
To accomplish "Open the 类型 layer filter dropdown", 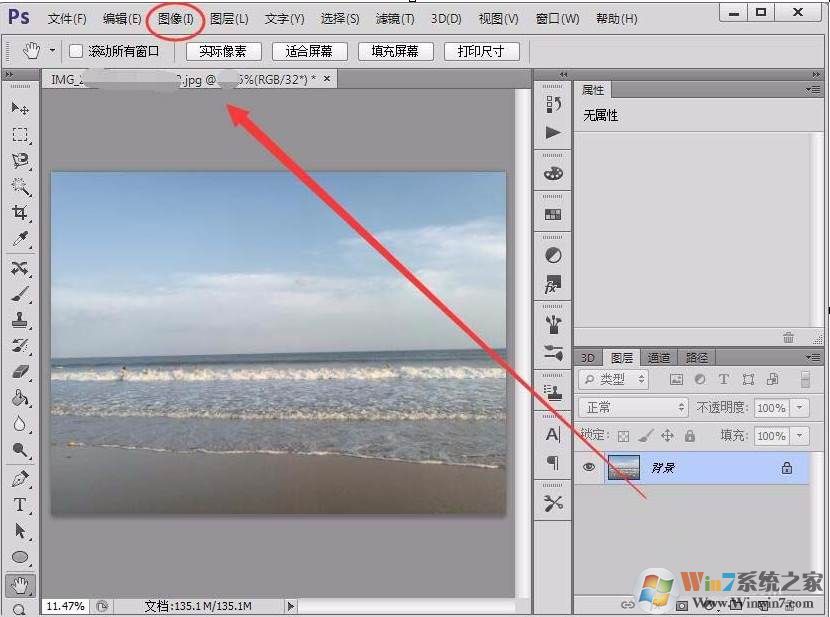I will [614, 379].
